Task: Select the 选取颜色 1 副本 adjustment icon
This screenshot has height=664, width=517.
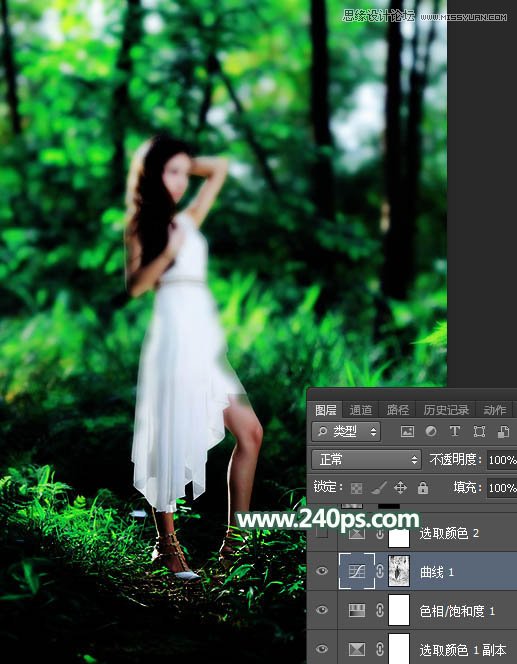Action: click(357, 649)
